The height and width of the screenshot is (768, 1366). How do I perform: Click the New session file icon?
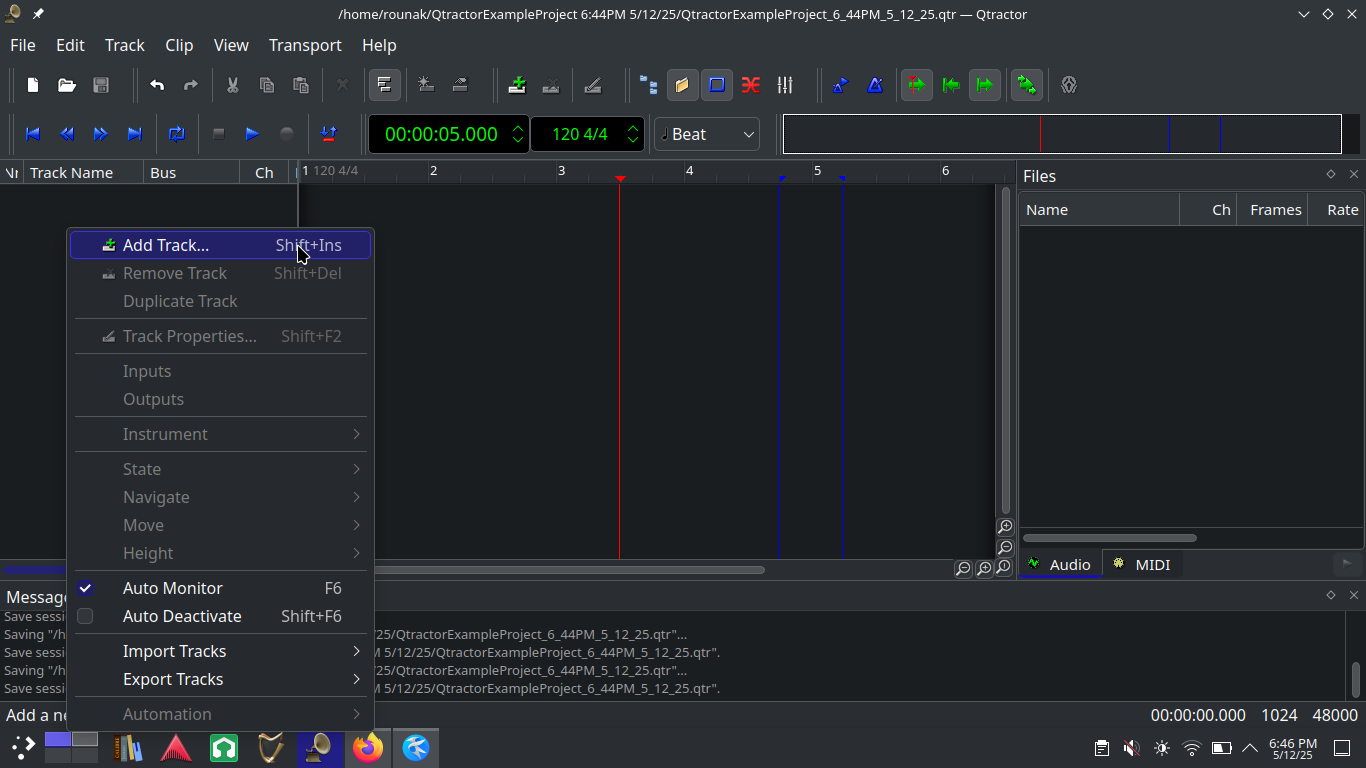[33, 85]
